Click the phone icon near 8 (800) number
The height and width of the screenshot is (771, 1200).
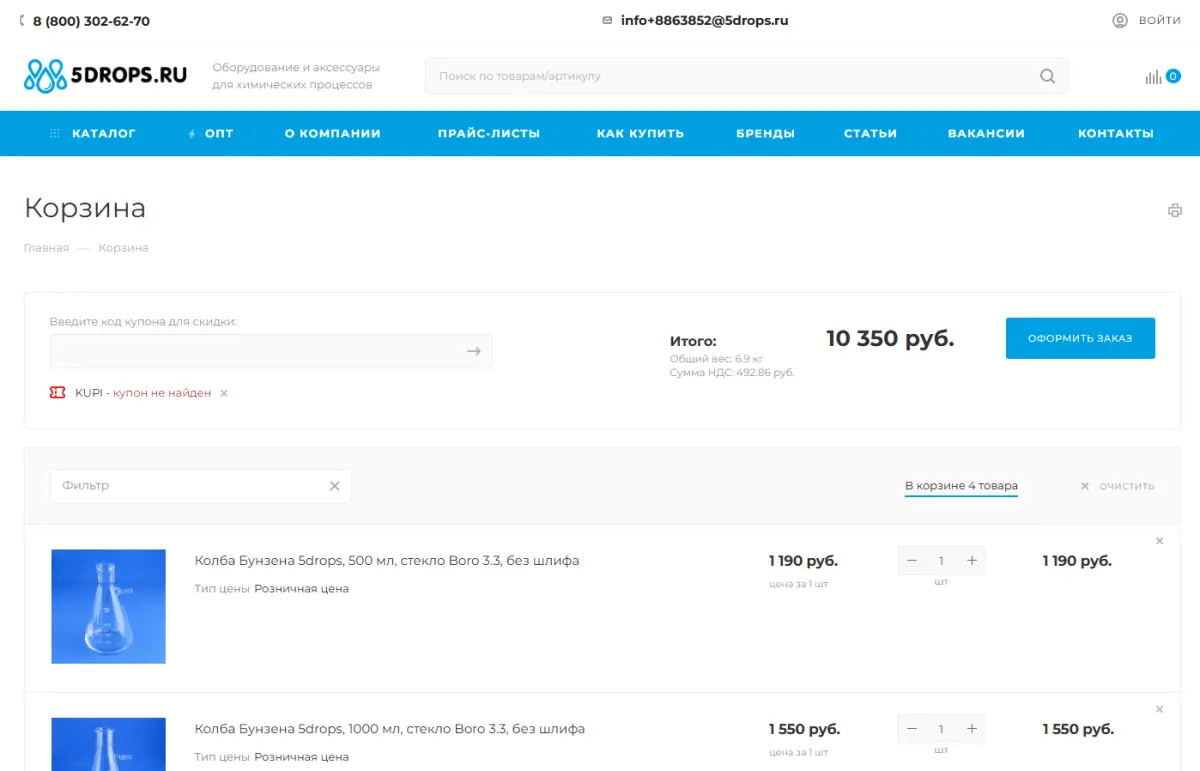point(23,21)
